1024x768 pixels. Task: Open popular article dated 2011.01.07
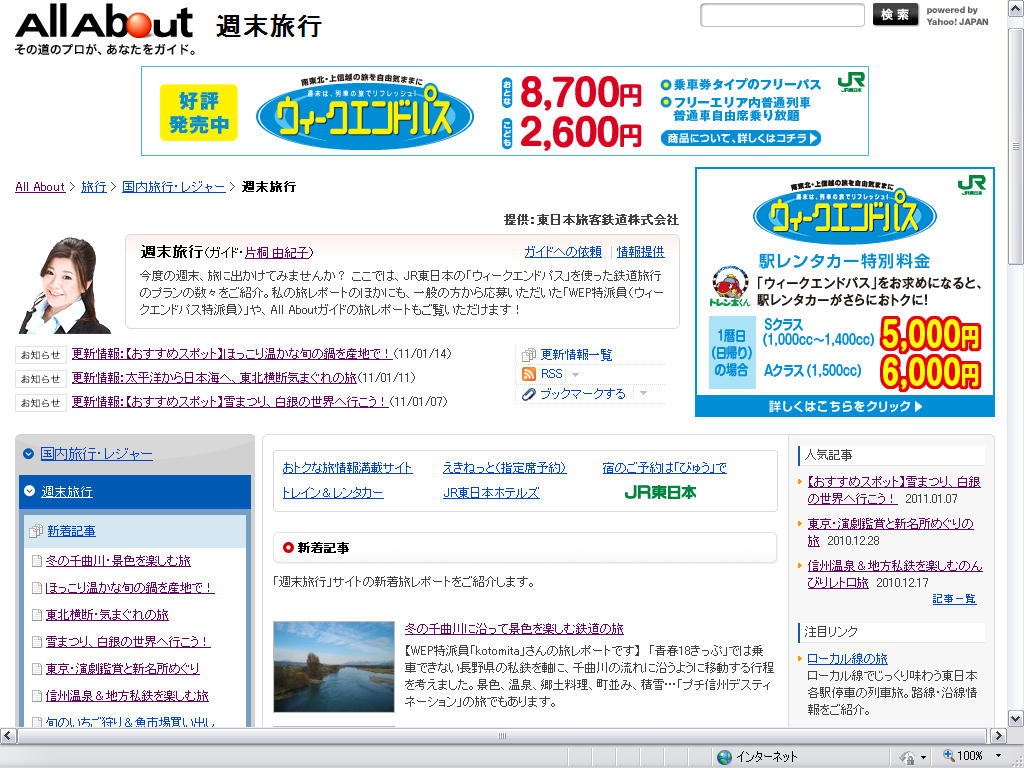click(894, 490)
